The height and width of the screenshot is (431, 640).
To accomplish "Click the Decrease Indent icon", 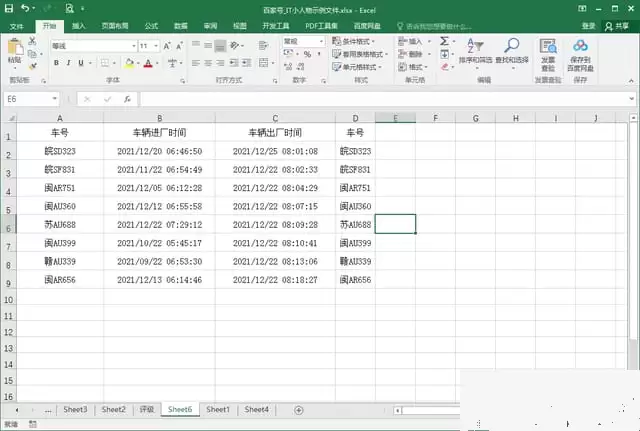I will [234, 63].
